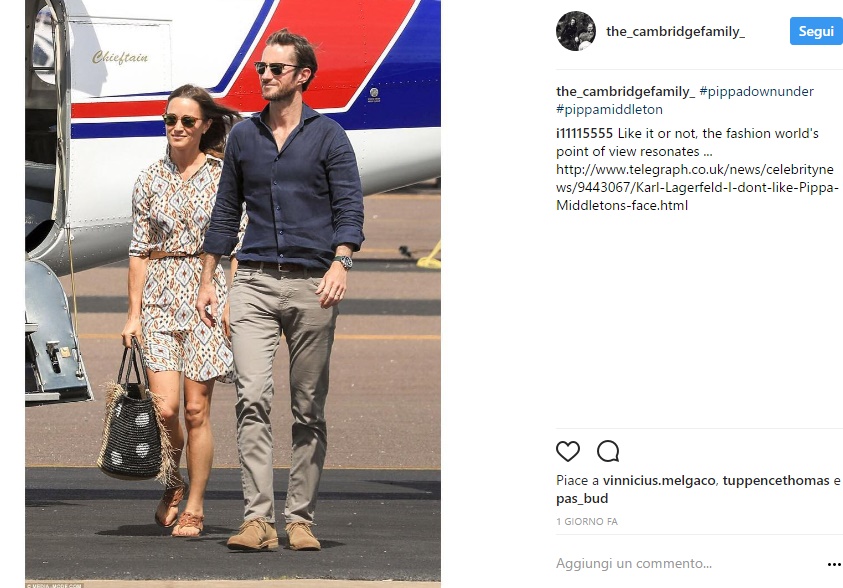Click the couple photo by the airplane
Viewport: 843px width, 588px height.
click(x=233, y=293)
